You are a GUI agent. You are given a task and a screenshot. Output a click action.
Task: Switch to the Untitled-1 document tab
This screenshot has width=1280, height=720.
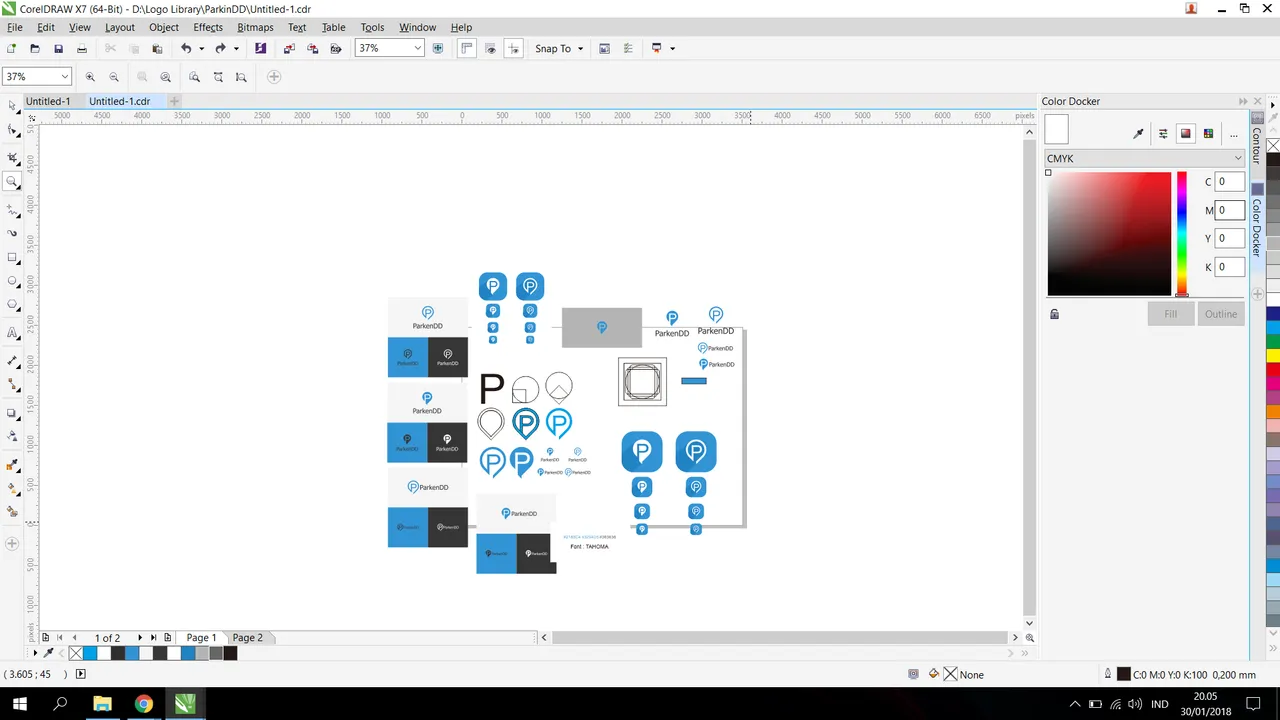click(48, 101)
